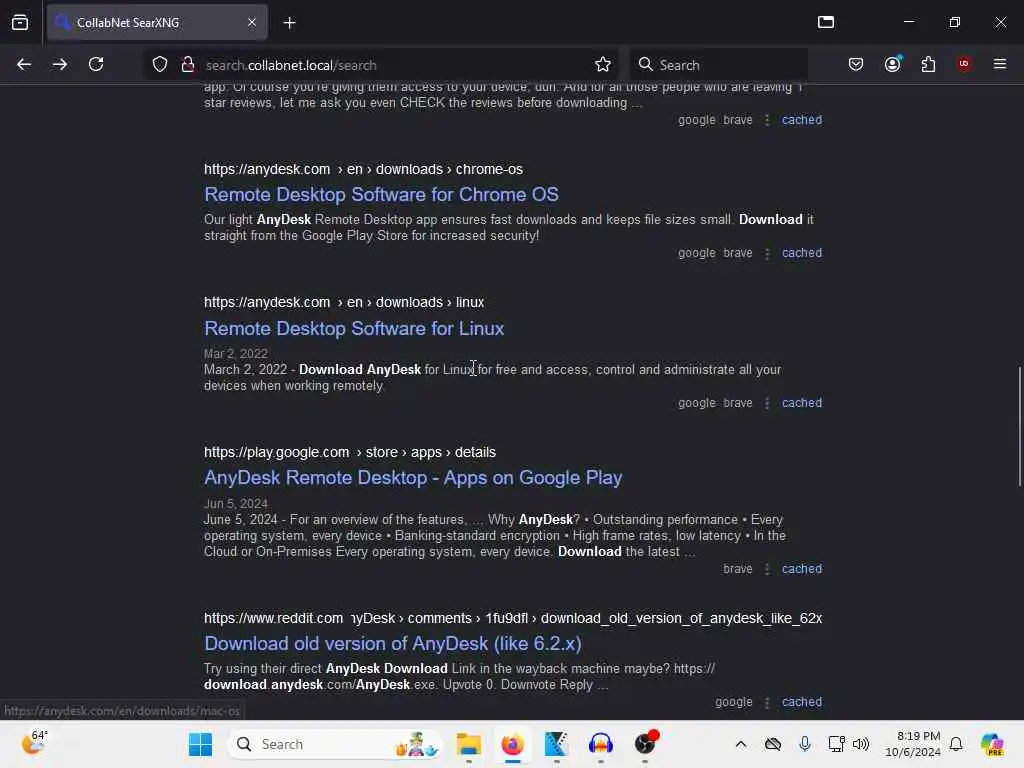Screen dimensions: 1024x768
Task: Open the Windows Start menu
Action: tap(200, 744)
